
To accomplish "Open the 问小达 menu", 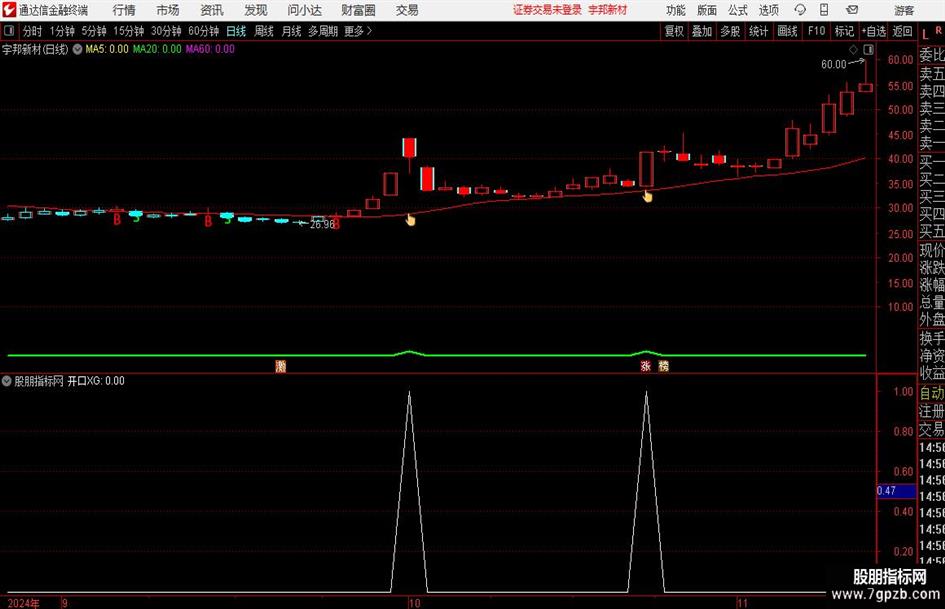I will click(304, 10).
